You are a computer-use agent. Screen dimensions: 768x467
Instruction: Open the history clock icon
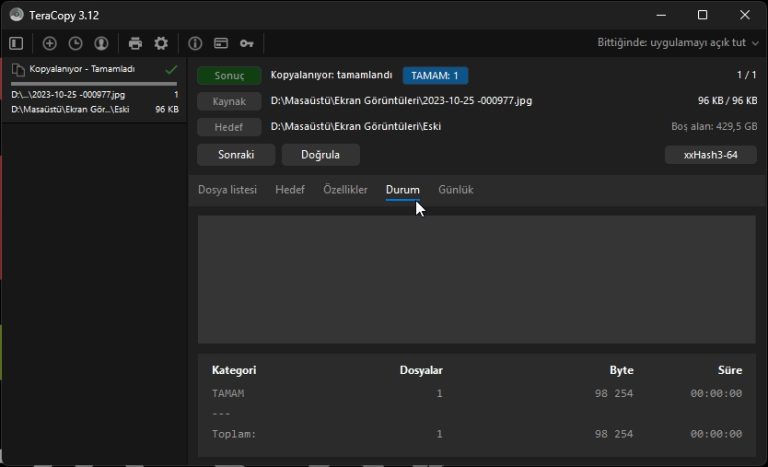point(75,43)
